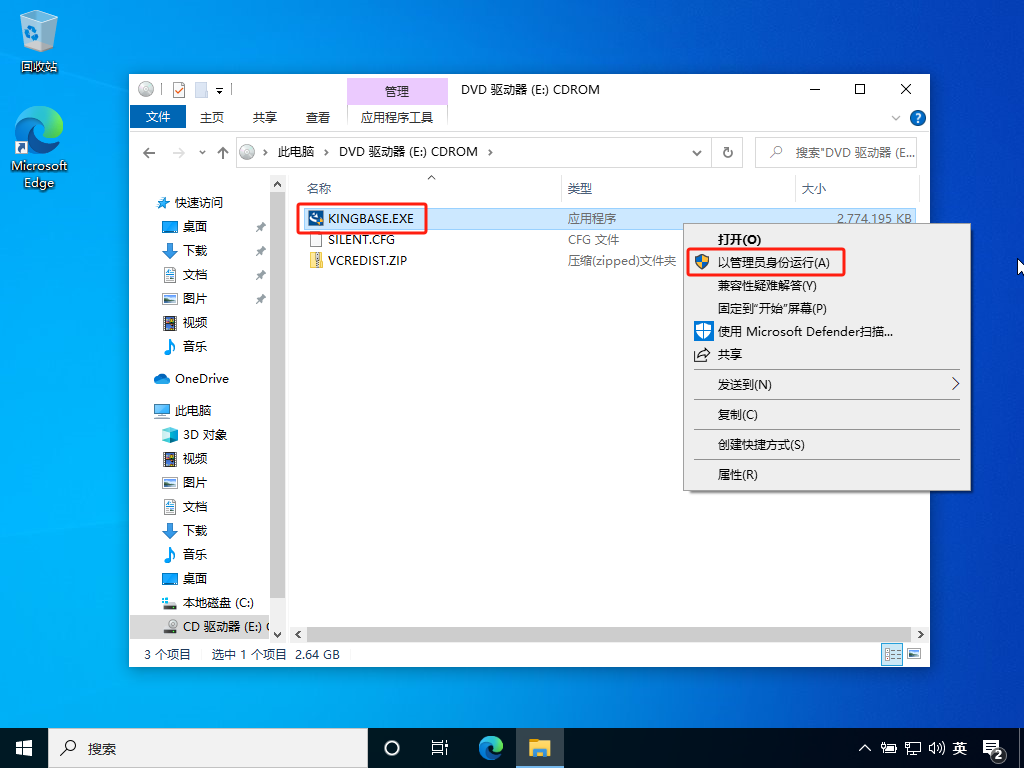
Task: Expand the ribbon chevron
Action: (x=896, y=118)
